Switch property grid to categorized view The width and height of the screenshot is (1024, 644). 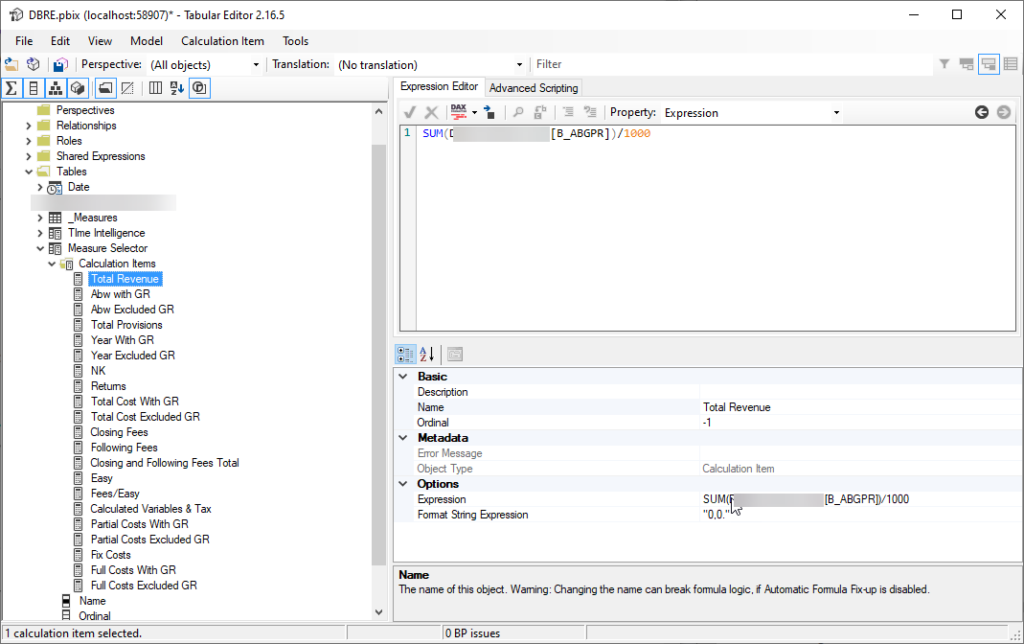pos(406,355)
